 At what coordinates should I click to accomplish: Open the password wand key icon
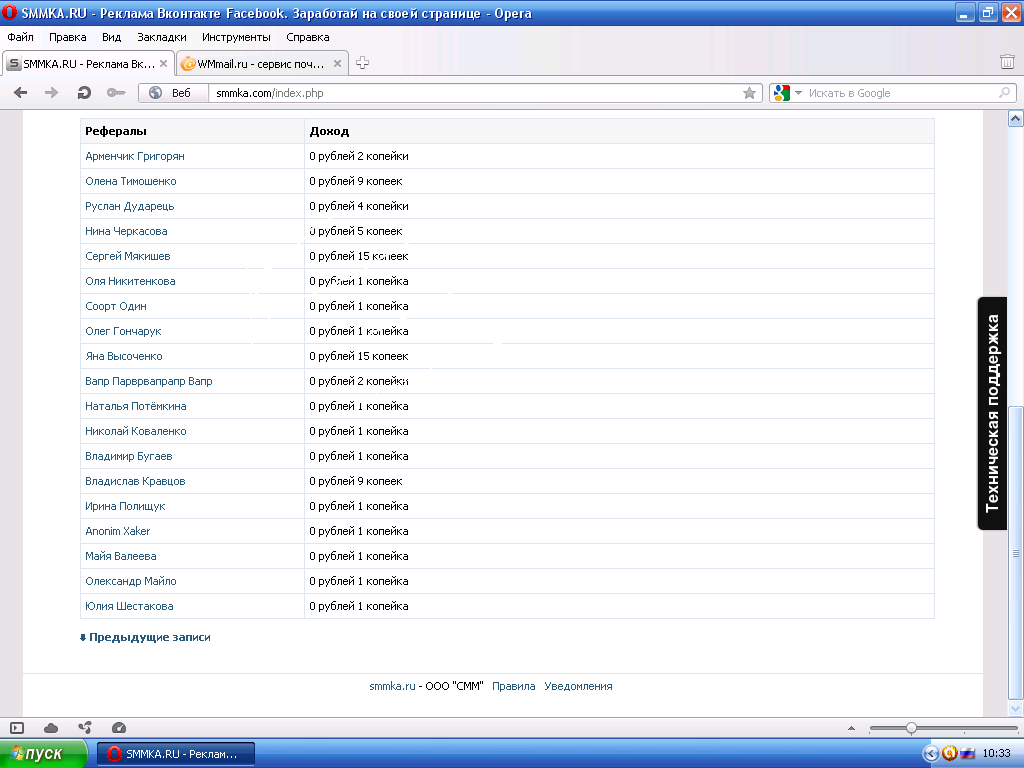(x=115, y=93)
